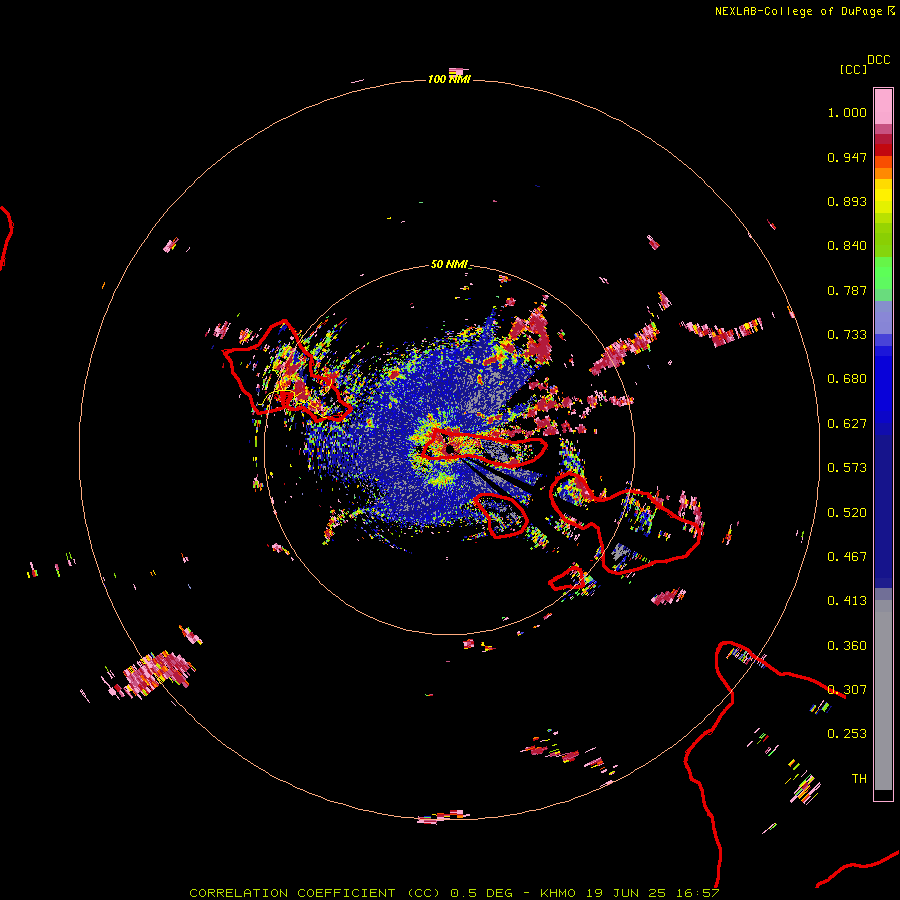Click the 0.947 value on the color scale
Image resolution: width=900 pixels, height=900 pixels.
pyautogui.click(x=847, y=157)
